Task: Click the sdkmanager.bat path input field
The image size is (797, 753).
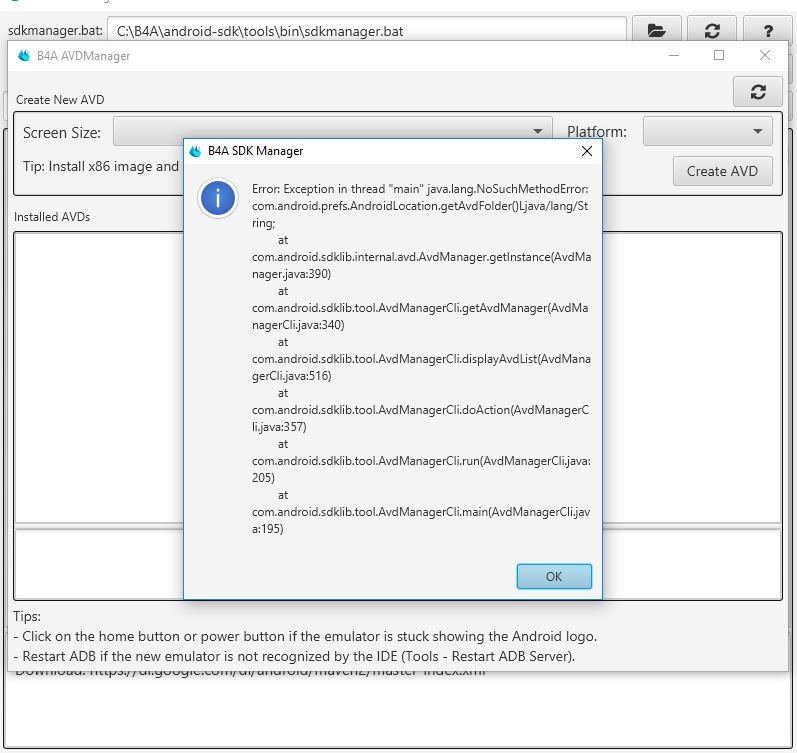Action: pos(366,31)
